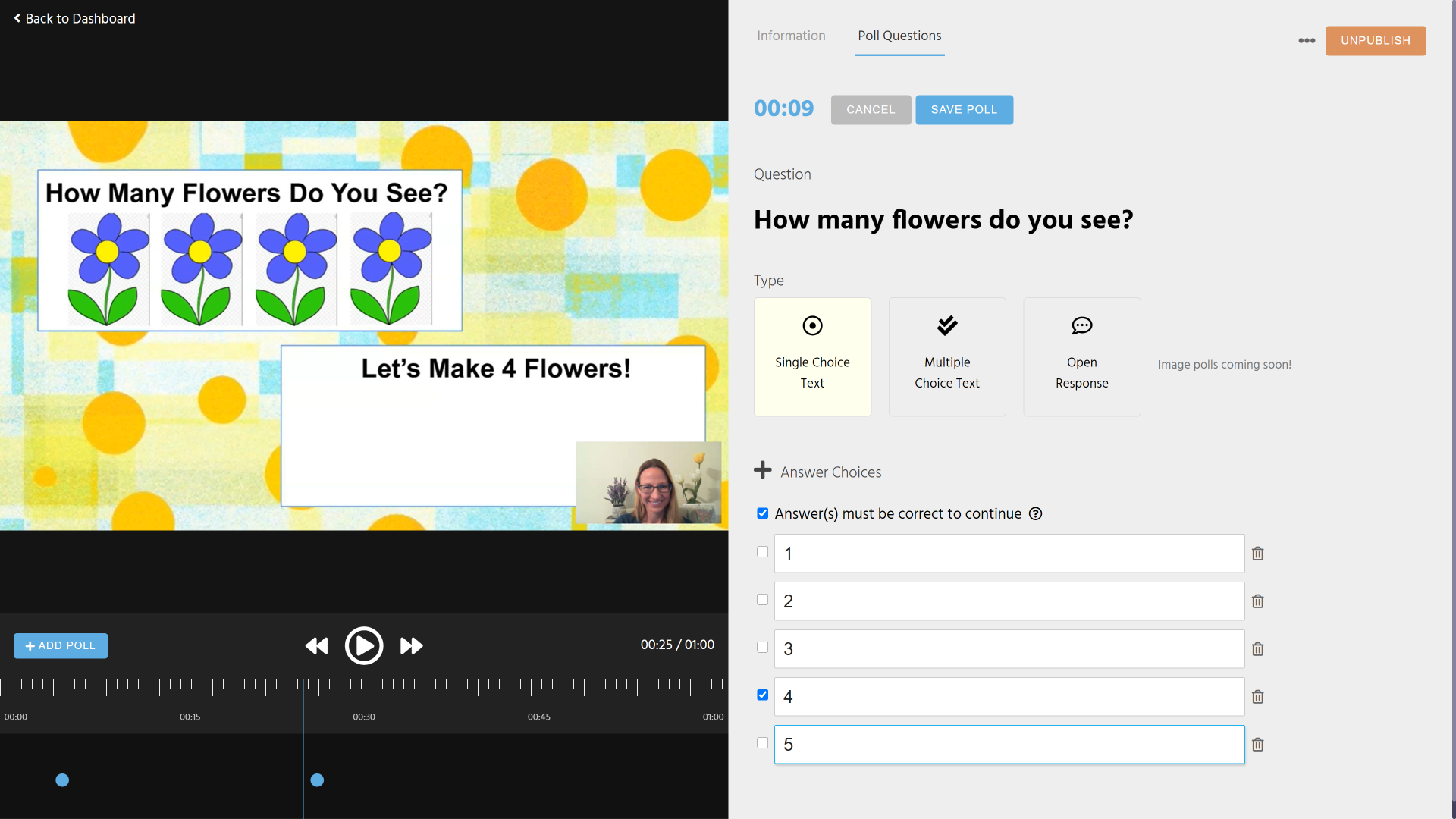Image resolution: width=1456 pixels, height=819 pixels.
Task: Click the rewind double-arrow icon
Action: point(316,645)
